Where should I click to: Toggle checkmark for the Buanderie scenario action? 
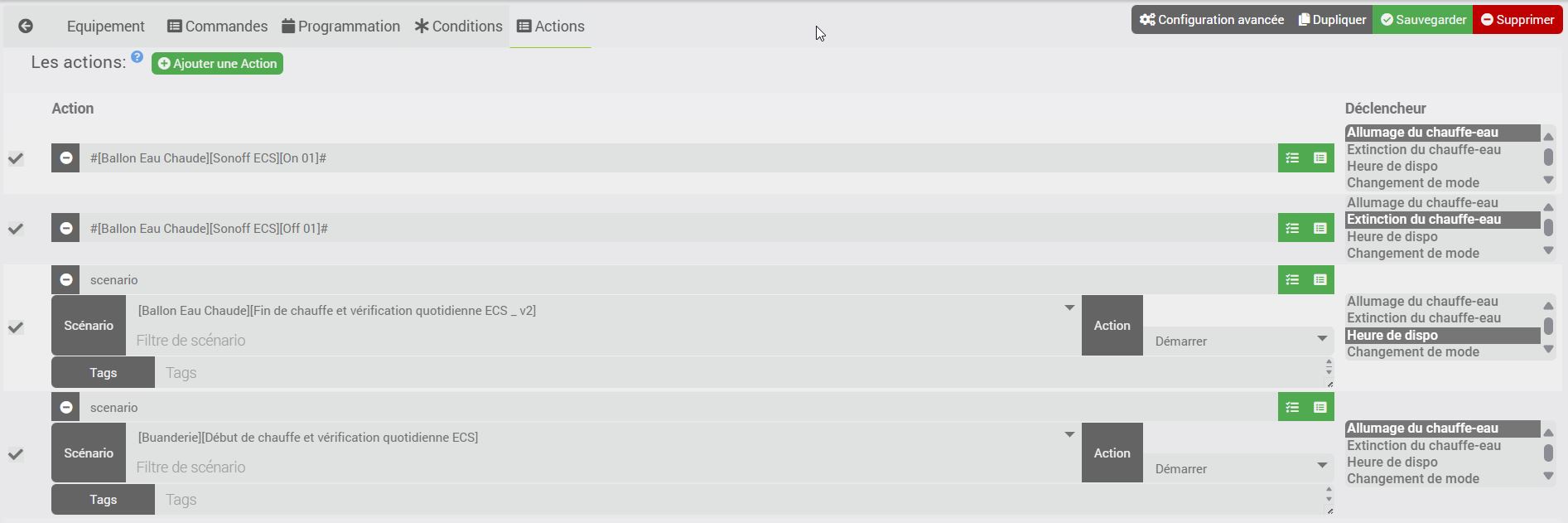coord(16,454)
